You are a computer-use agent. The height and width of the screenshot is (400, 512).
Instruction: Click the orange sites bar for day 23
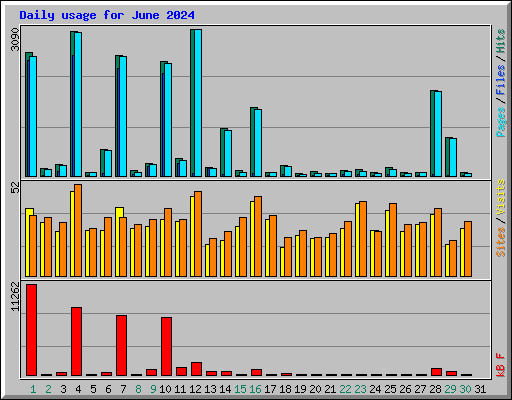(363, 239)
